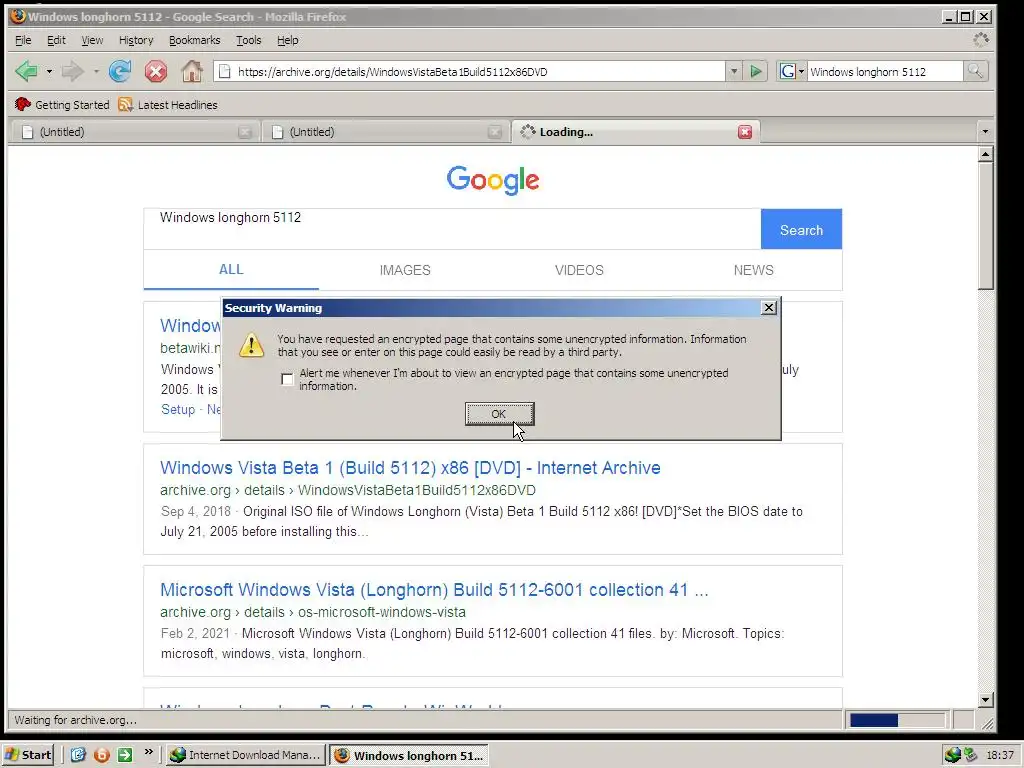
Task: Click the scrollbar down arrow
Action: [985, 699]
